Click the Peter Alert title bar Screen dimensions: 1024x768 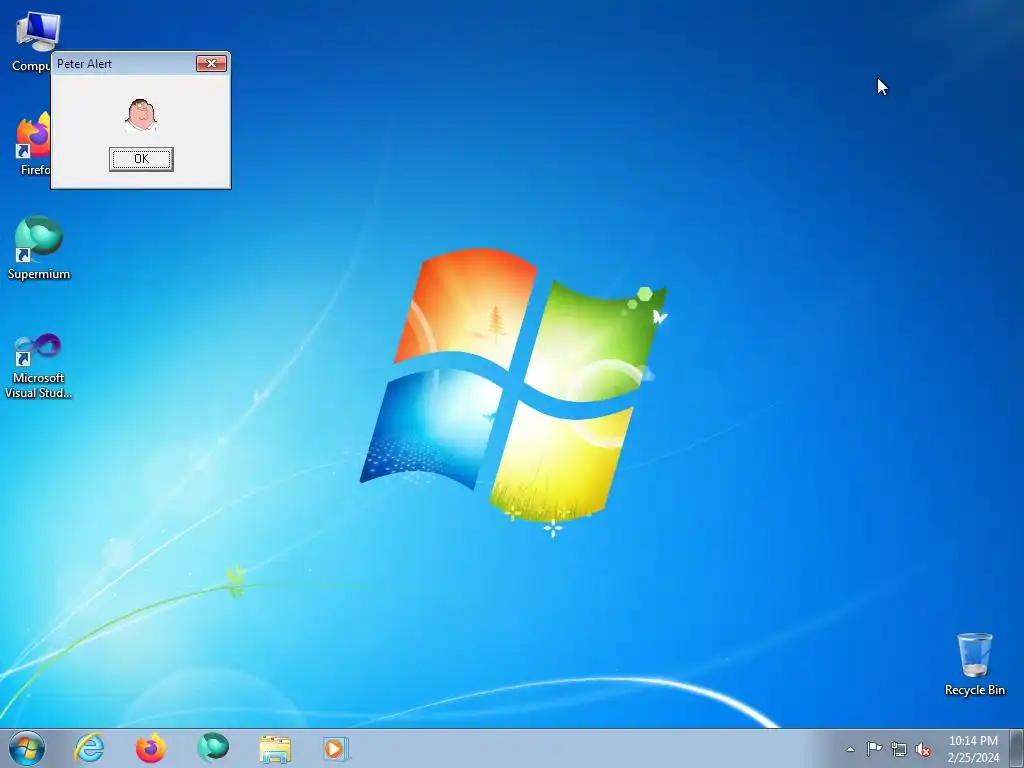pos(124,63)
